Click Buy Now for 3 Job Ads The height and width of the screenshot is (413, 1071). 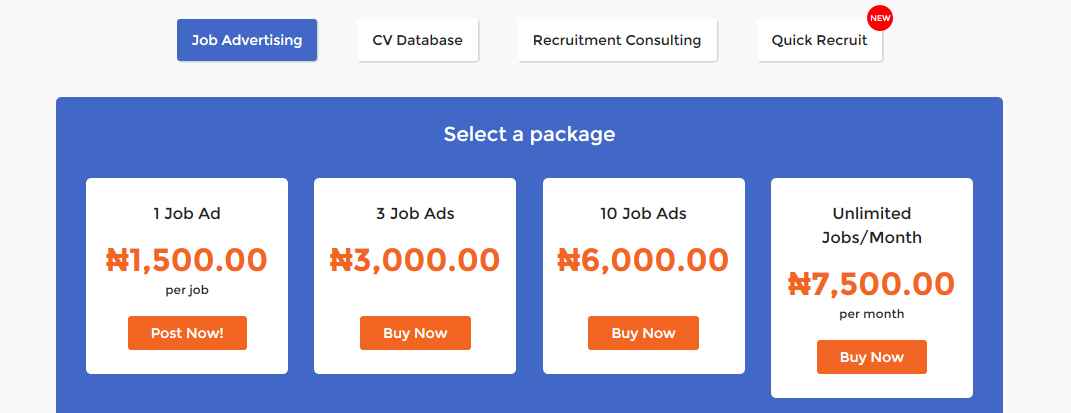coord(415,333)
